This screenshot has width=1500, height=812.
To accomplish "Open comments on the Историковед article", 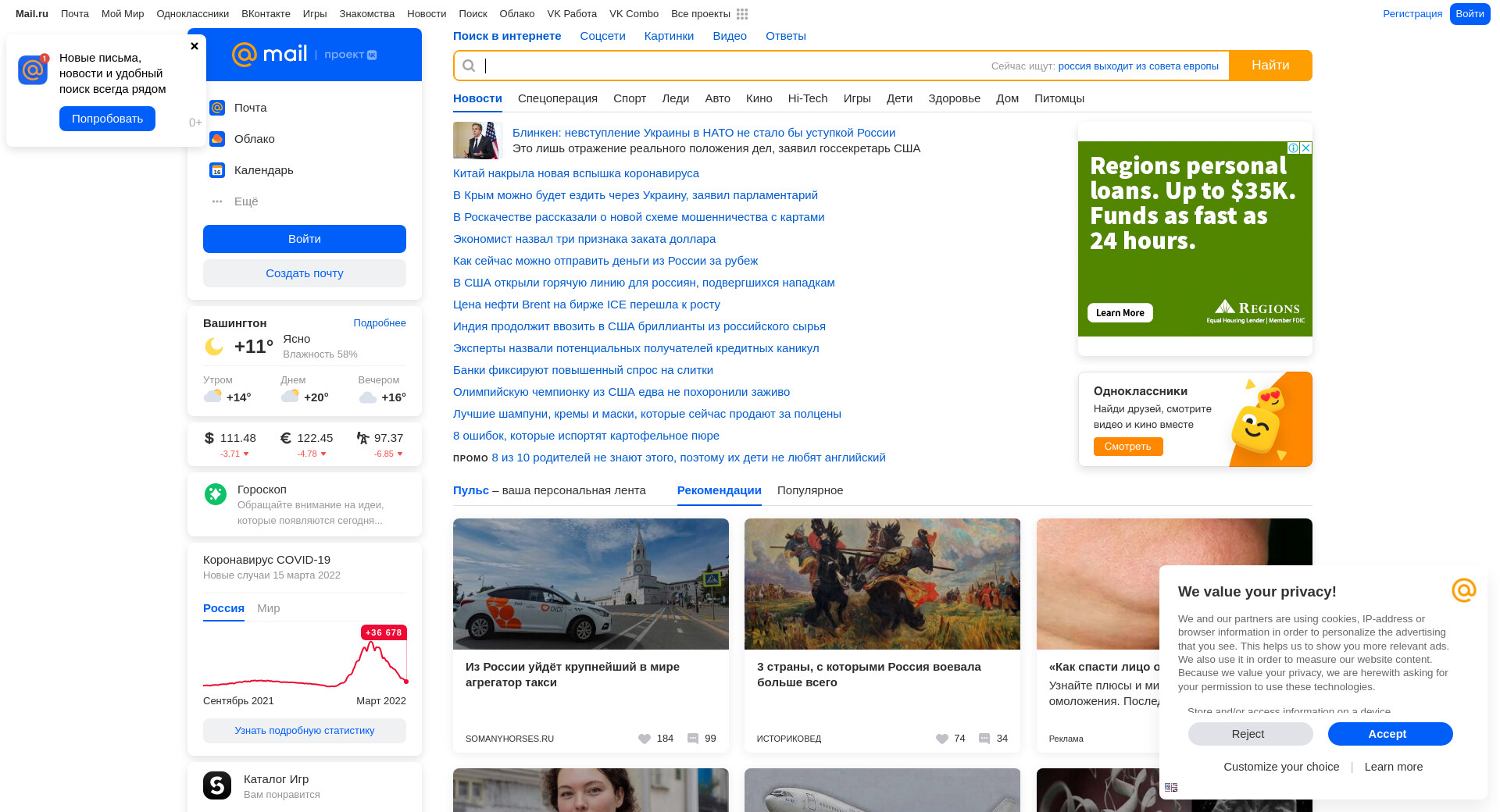I will [984, 739].
